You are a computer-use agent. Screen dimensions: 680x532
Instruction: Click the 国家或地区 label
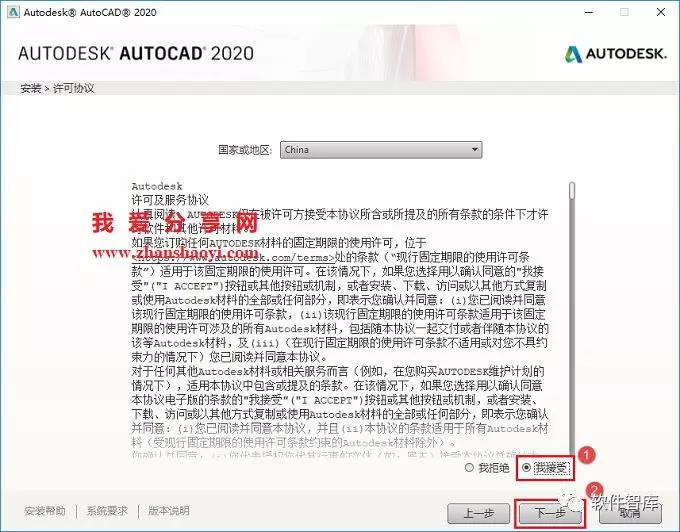245,150
